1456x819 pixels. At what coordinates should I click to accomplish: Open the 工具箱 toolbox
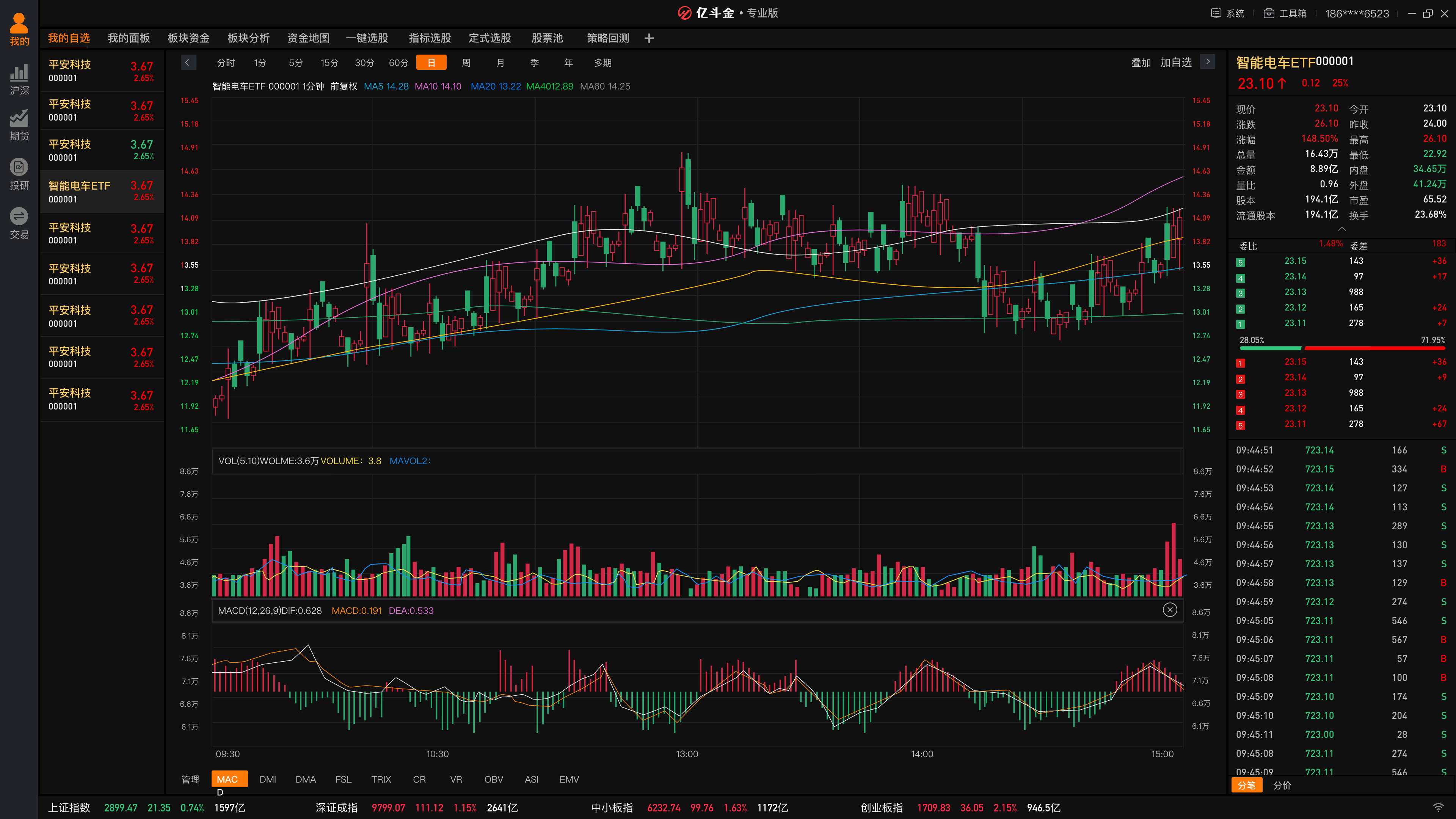tap(1285, 13)
